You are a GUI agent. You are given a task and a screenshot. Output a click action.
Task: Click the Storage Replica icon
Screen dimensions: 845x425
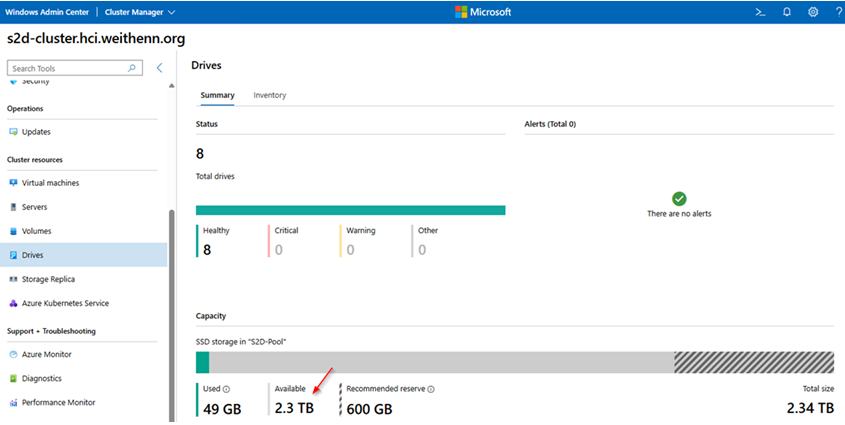click(x=13, y=279)
